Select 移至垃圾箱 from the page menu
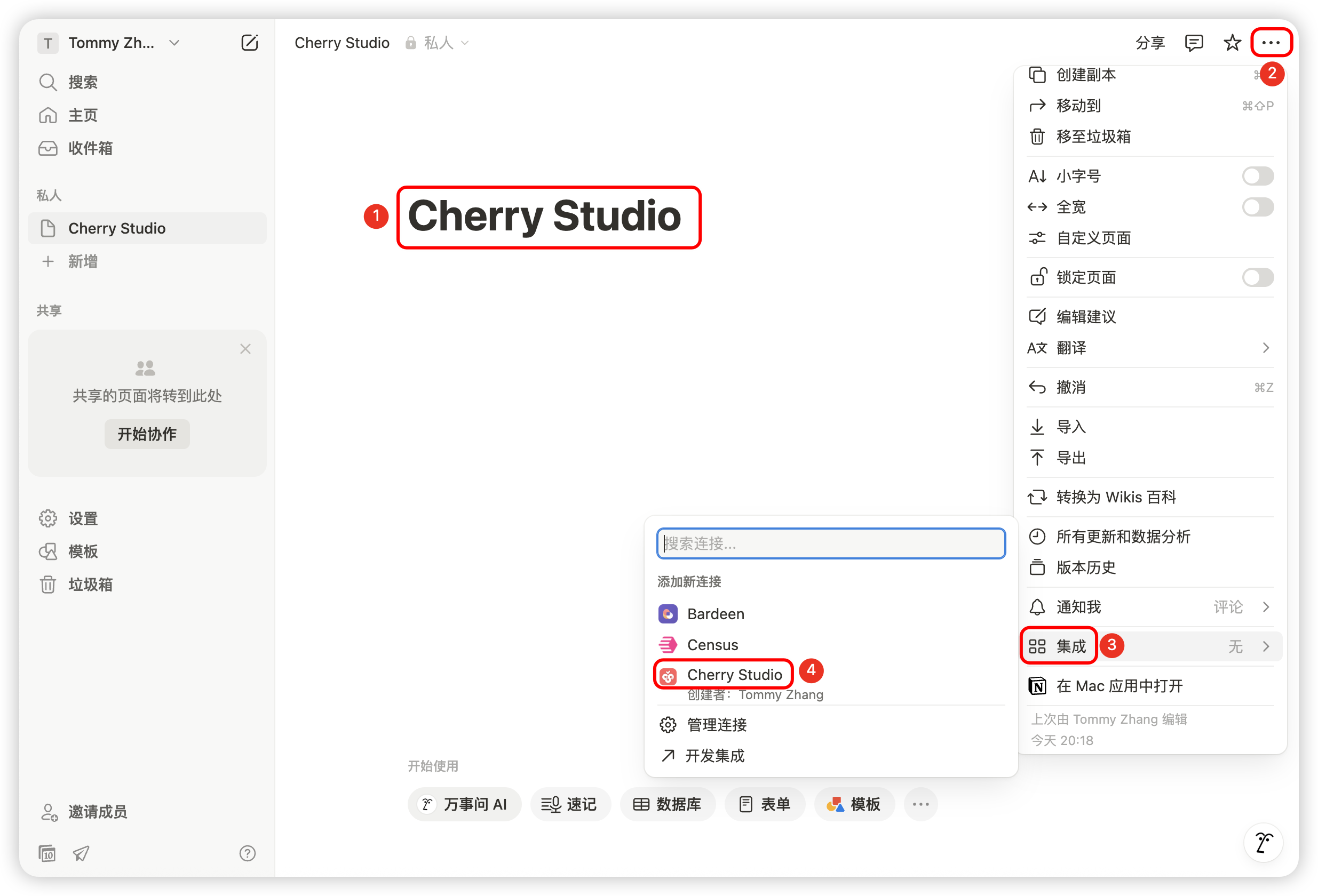1318x896 pixels. click(x=1093, y=137)
